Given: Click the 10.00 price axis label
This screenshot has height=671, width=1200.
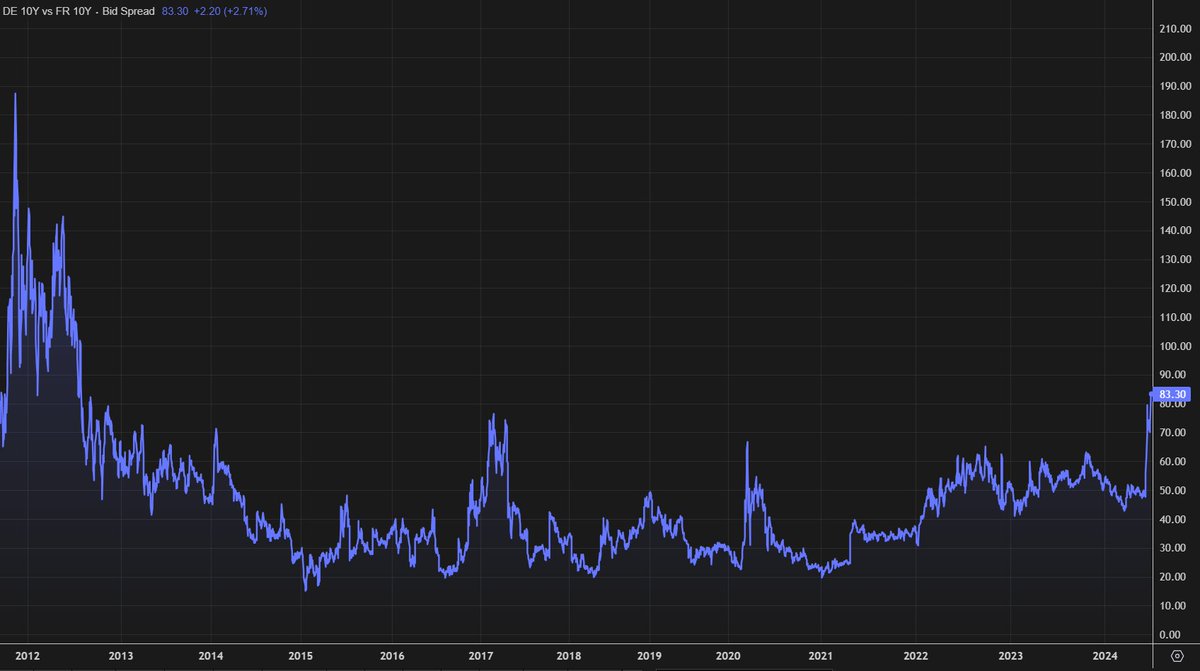Looking at the screenshot, I should [x=1175, y=606].
